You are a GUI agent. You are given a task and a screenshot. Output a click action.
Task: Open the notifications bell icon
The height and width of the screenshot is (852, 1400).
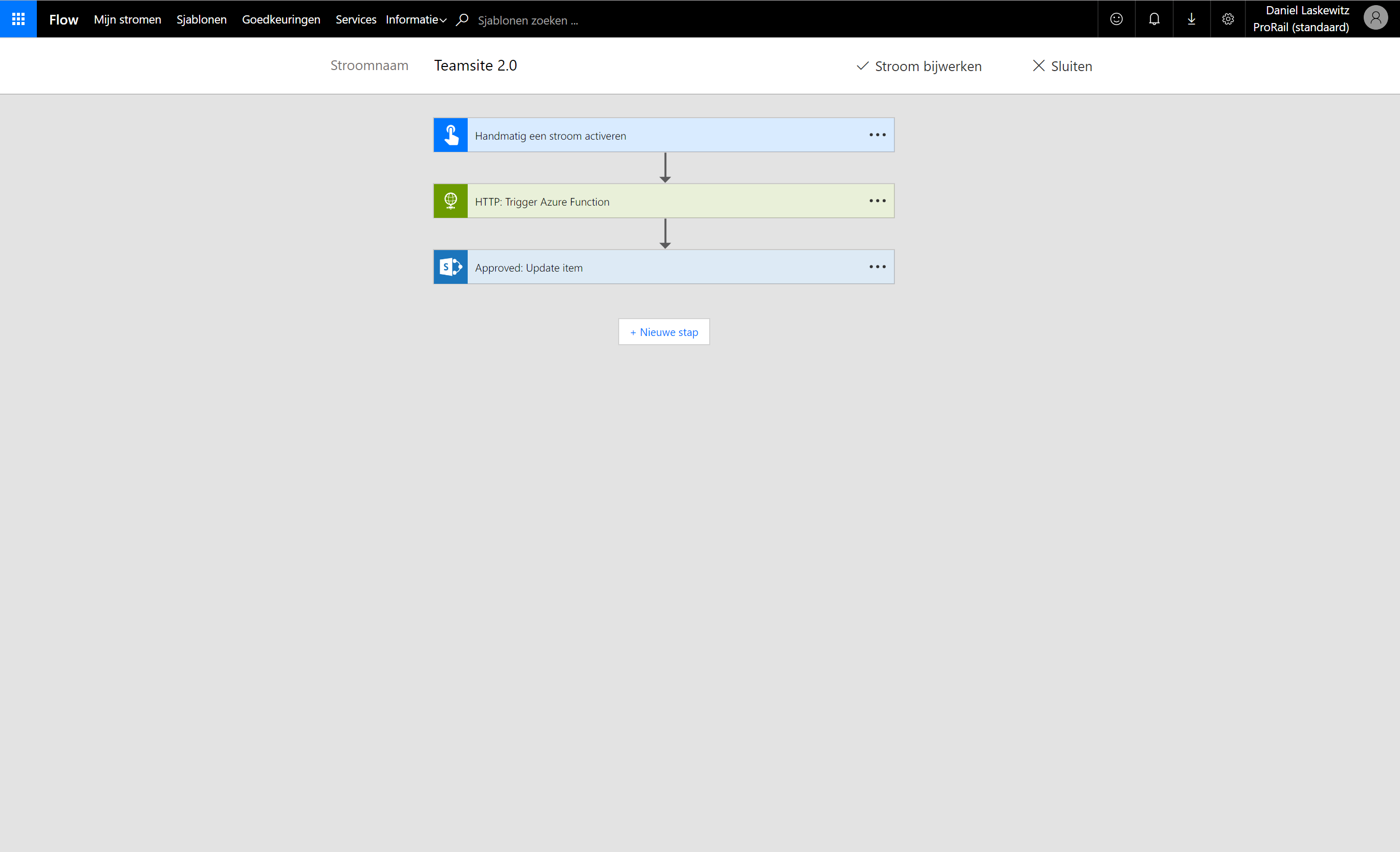point(1153,19)
